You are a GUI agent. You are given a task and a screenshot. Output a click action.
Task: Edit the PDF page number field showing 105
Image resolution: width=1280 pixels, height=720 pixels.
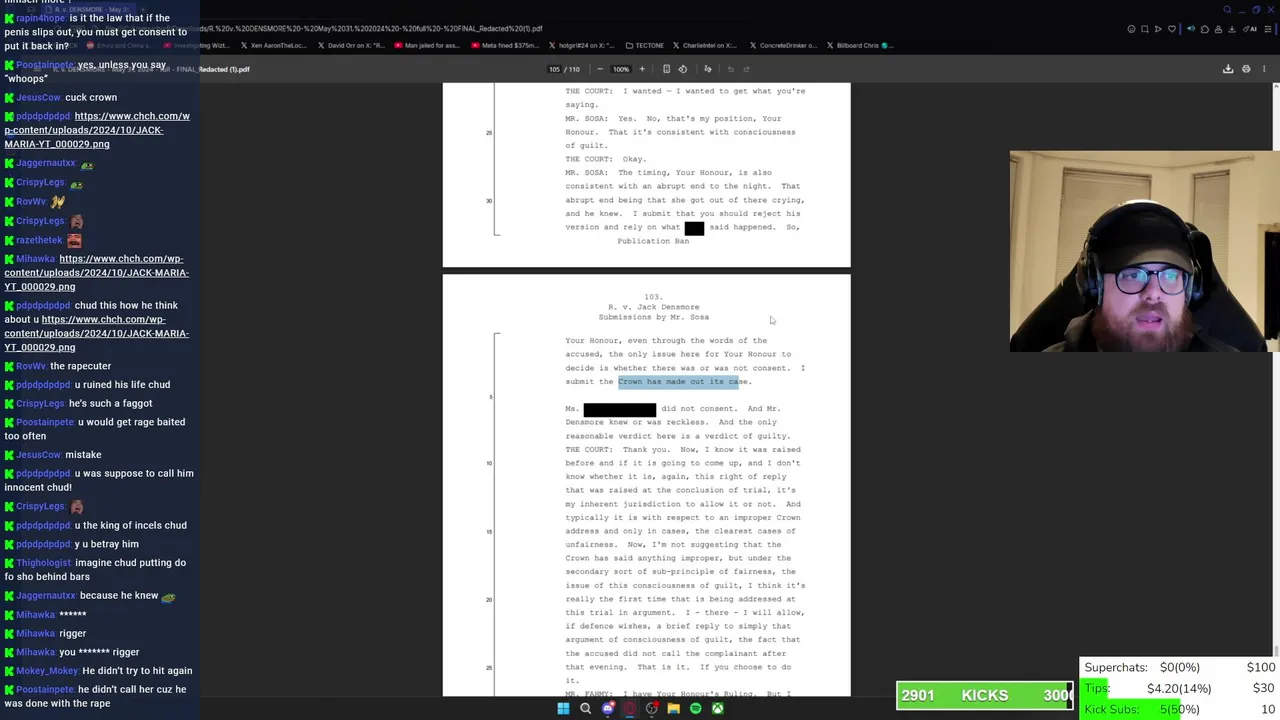[x=554, y=69]
